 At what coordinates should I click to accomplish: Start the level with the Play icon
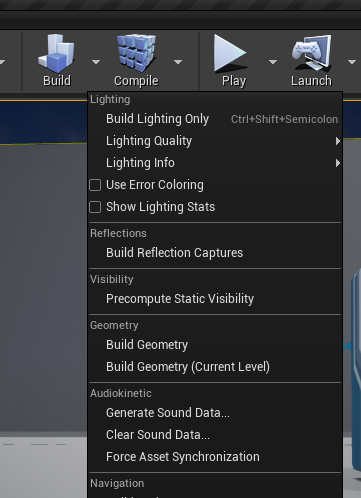[230, 53]
